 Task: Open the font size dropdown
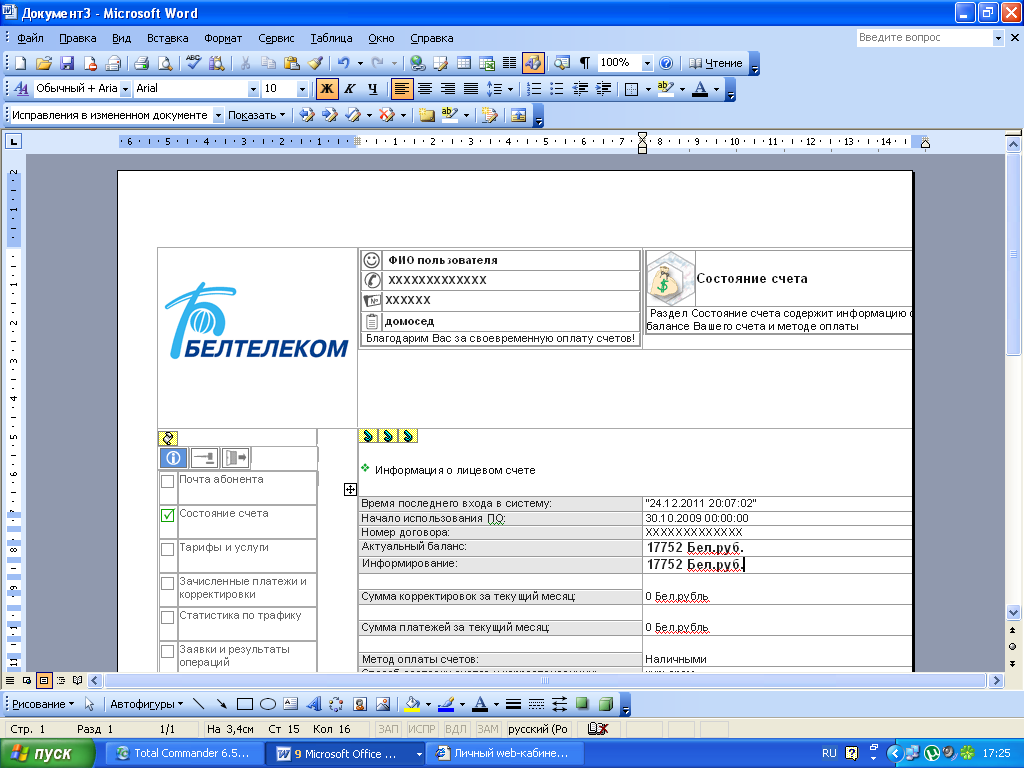click(302, 89)
